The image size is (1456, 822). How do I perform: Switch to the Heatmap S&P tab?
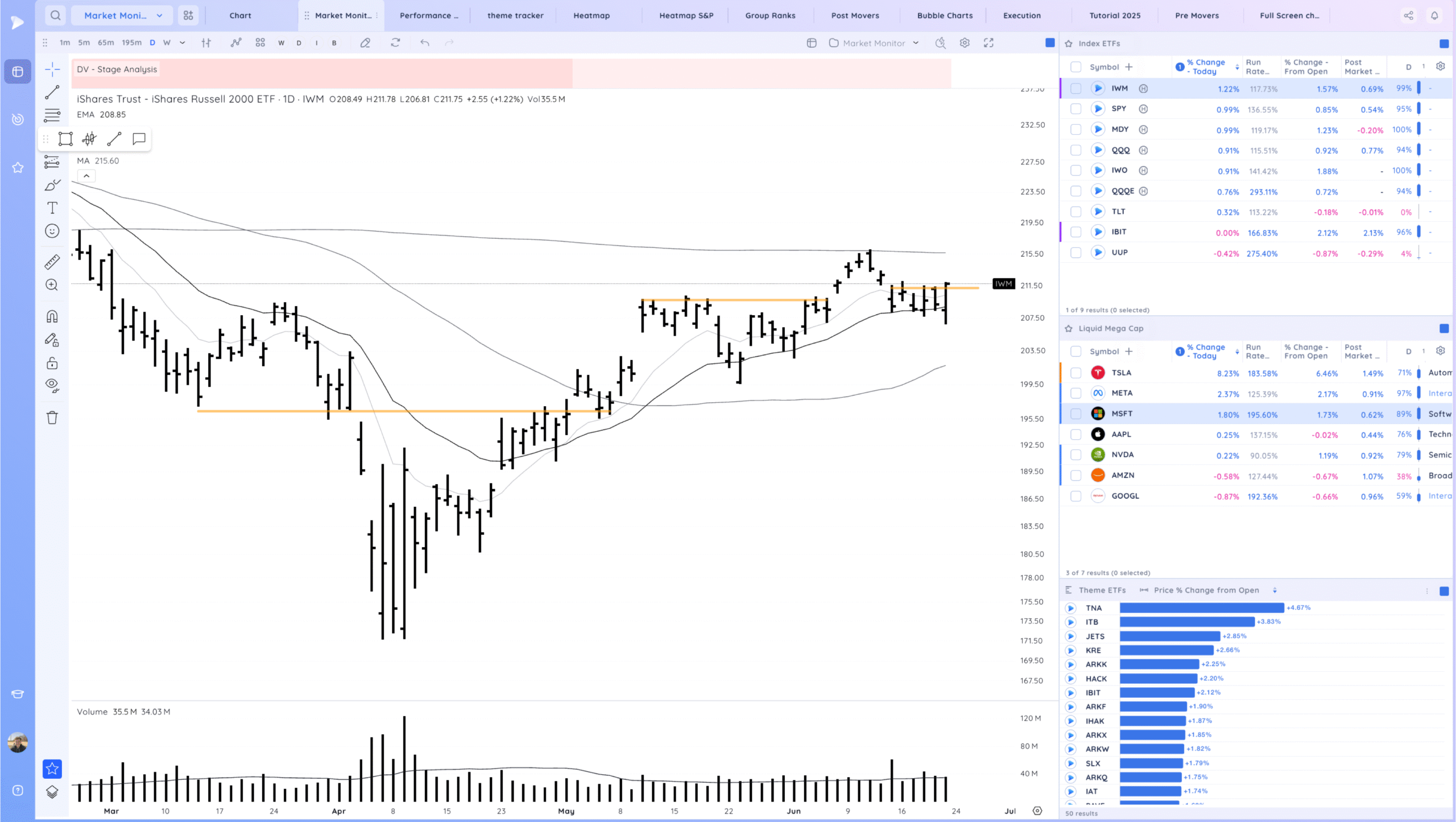pyautogui.click(x=686, y=15)
